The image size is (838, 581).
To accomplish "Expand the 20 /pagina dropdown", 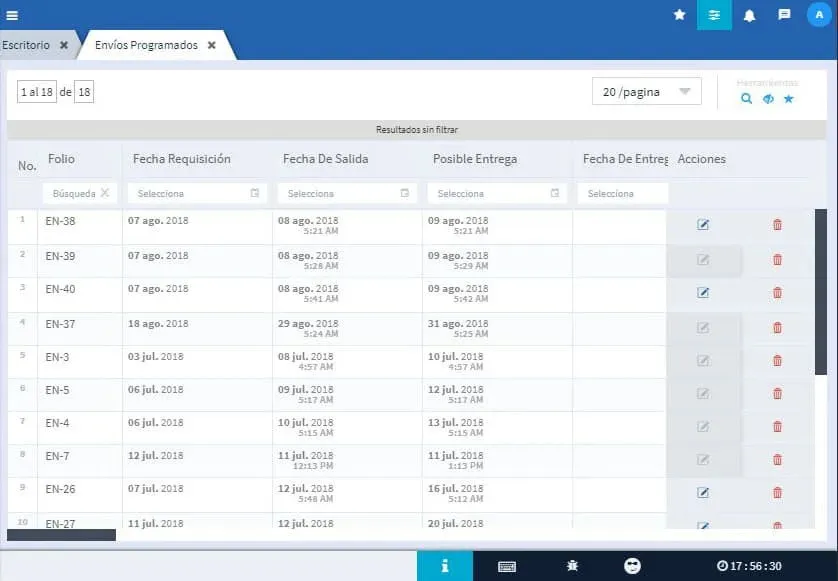I will (x=646, y=92).
